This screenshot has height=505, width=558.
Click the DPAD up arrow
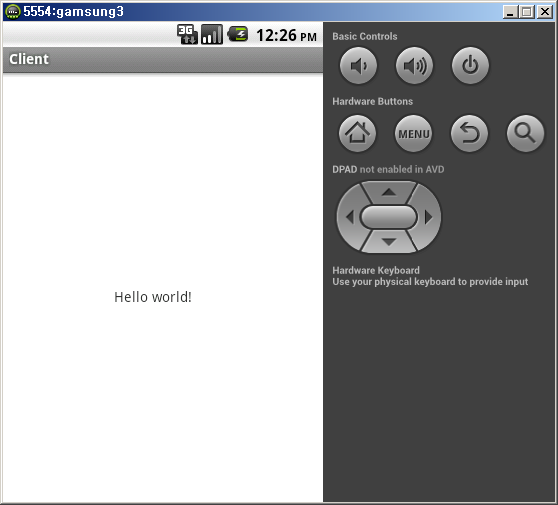pyautogui.click(x=389, y=192)
